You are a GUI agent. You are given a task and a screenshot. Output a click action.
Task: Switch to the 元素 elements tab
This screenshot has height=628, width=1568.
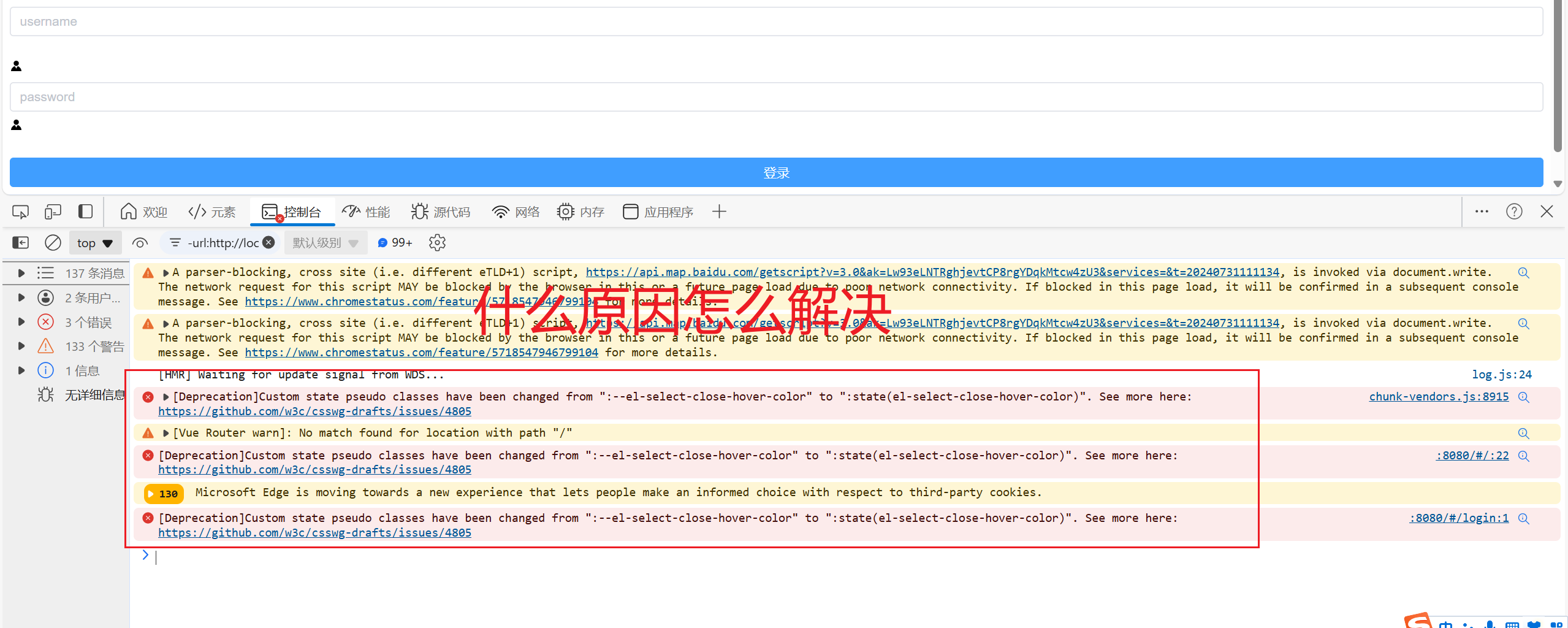[211, 212]
